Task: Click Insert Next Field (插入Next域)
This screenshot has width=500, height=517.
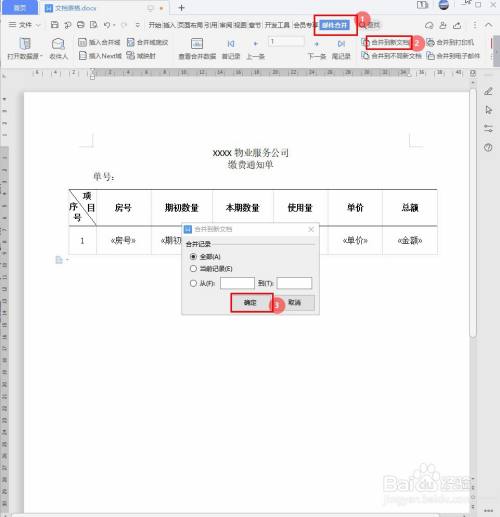Action: (x=100, y=56)
